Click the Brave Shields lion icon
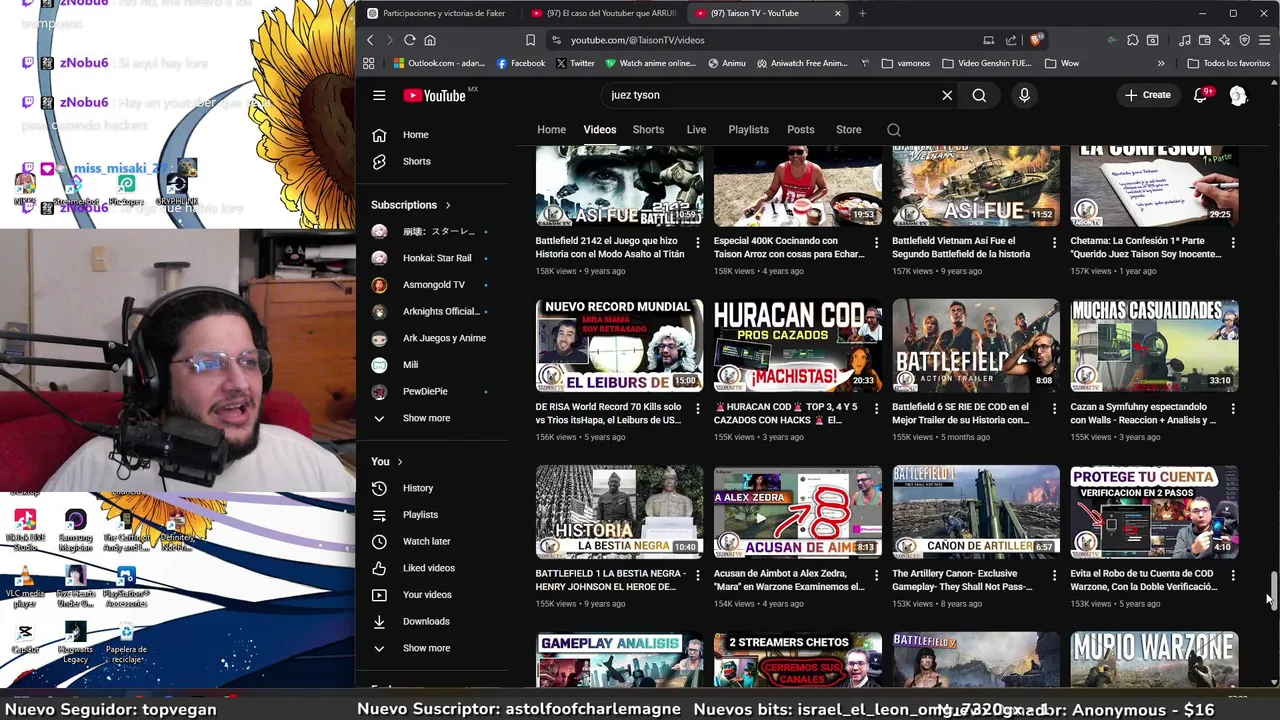Screen dimensions: 1280x720 (1035, 40)
